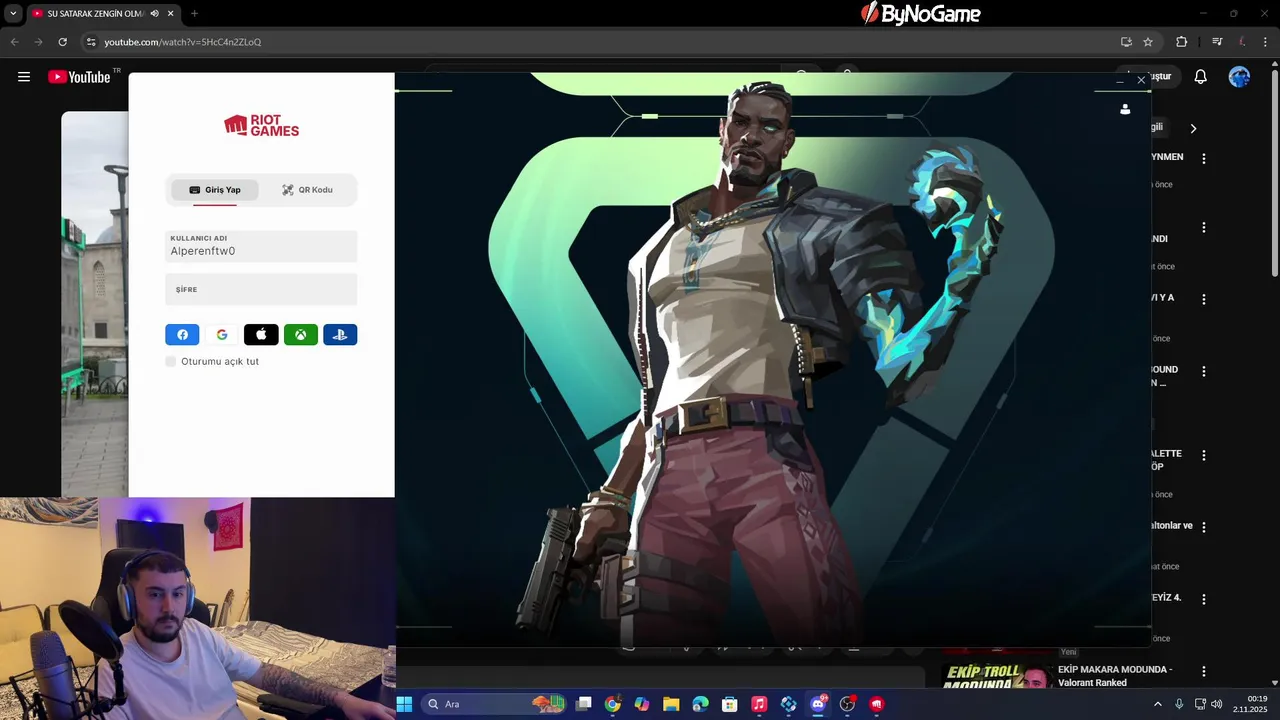The height and width of the screenshot is (720, 1280).
Task: Open Microsoft Store from the taskbar
Action: 730,704
